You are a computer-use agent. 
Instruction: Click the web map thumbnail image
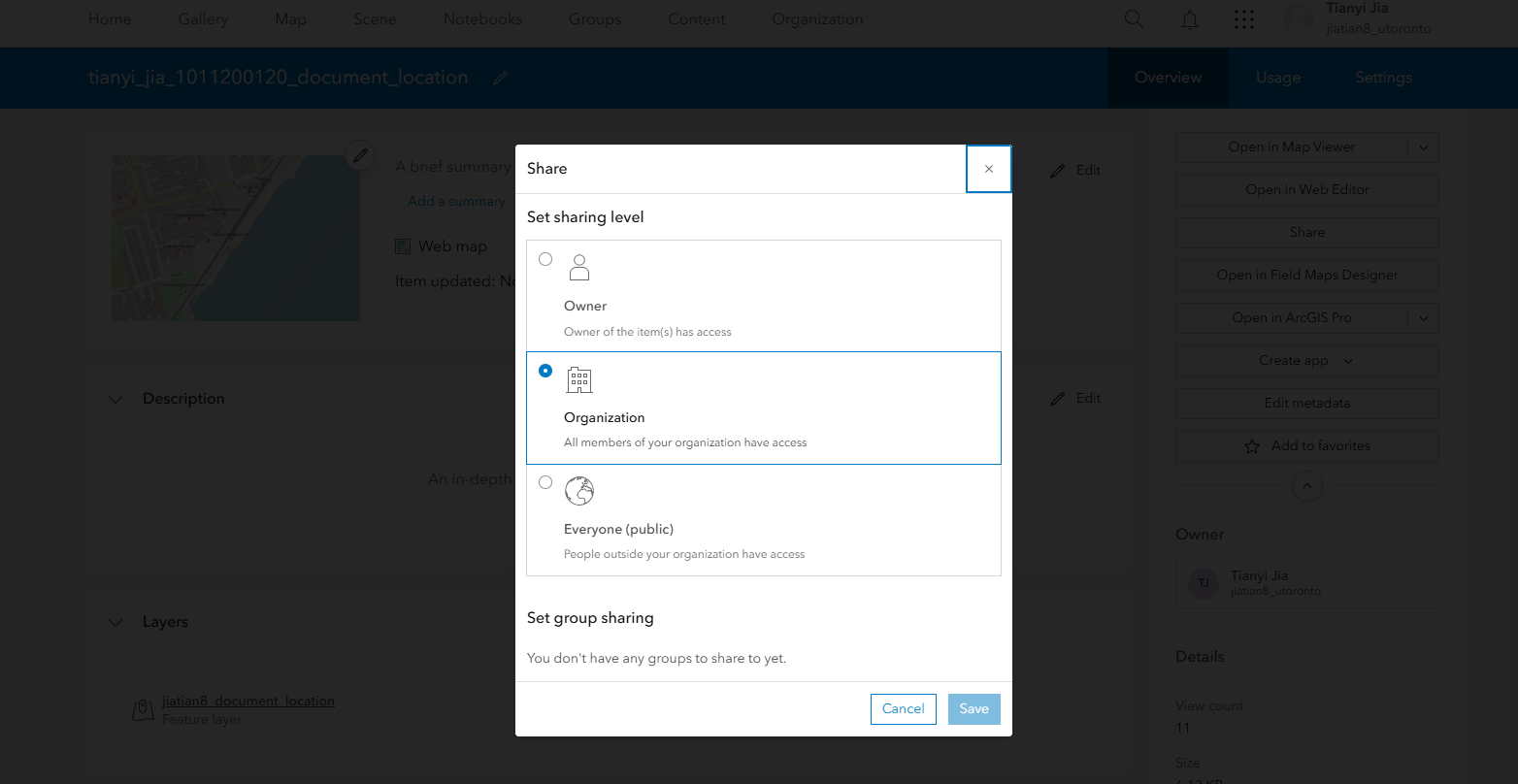(x=236, y=238)
